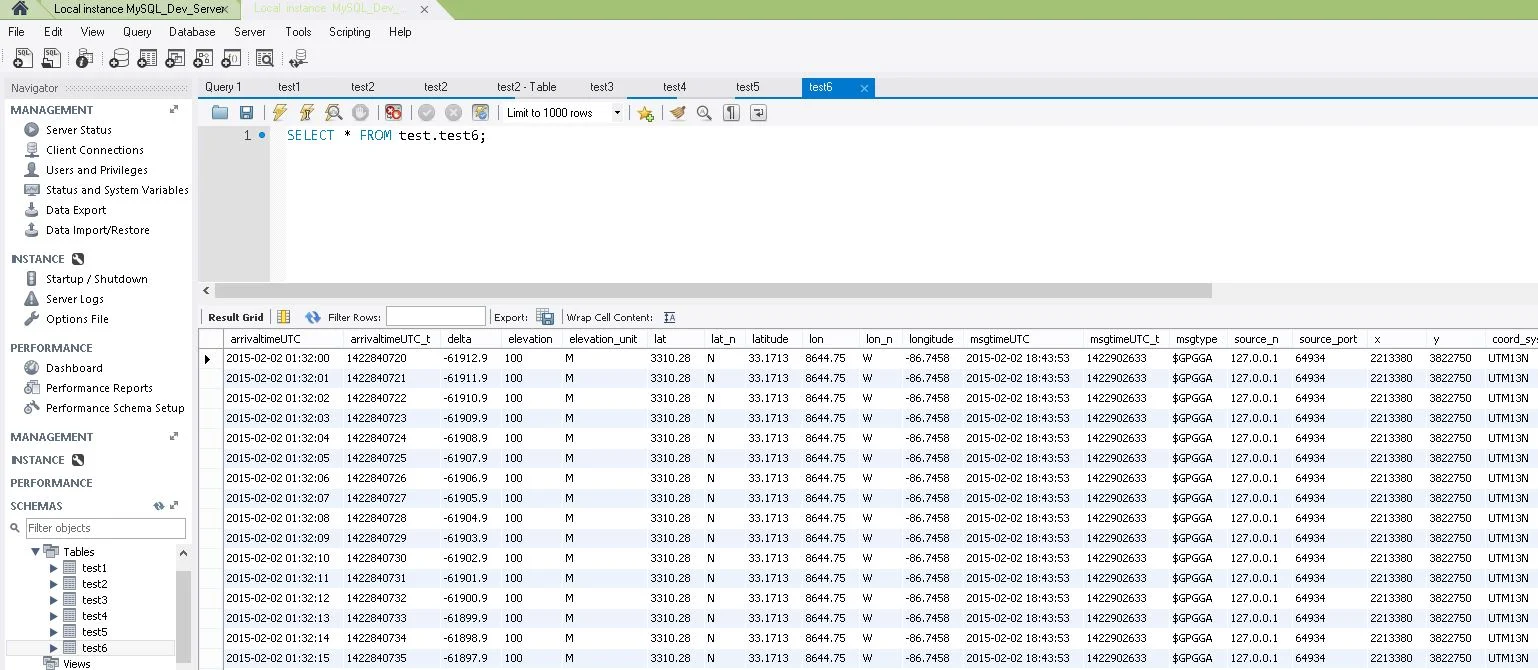This screenshot has height=670, width=1538.
Task: Click the reconnect to DBMS icon
Action: [x=298, y=59]
